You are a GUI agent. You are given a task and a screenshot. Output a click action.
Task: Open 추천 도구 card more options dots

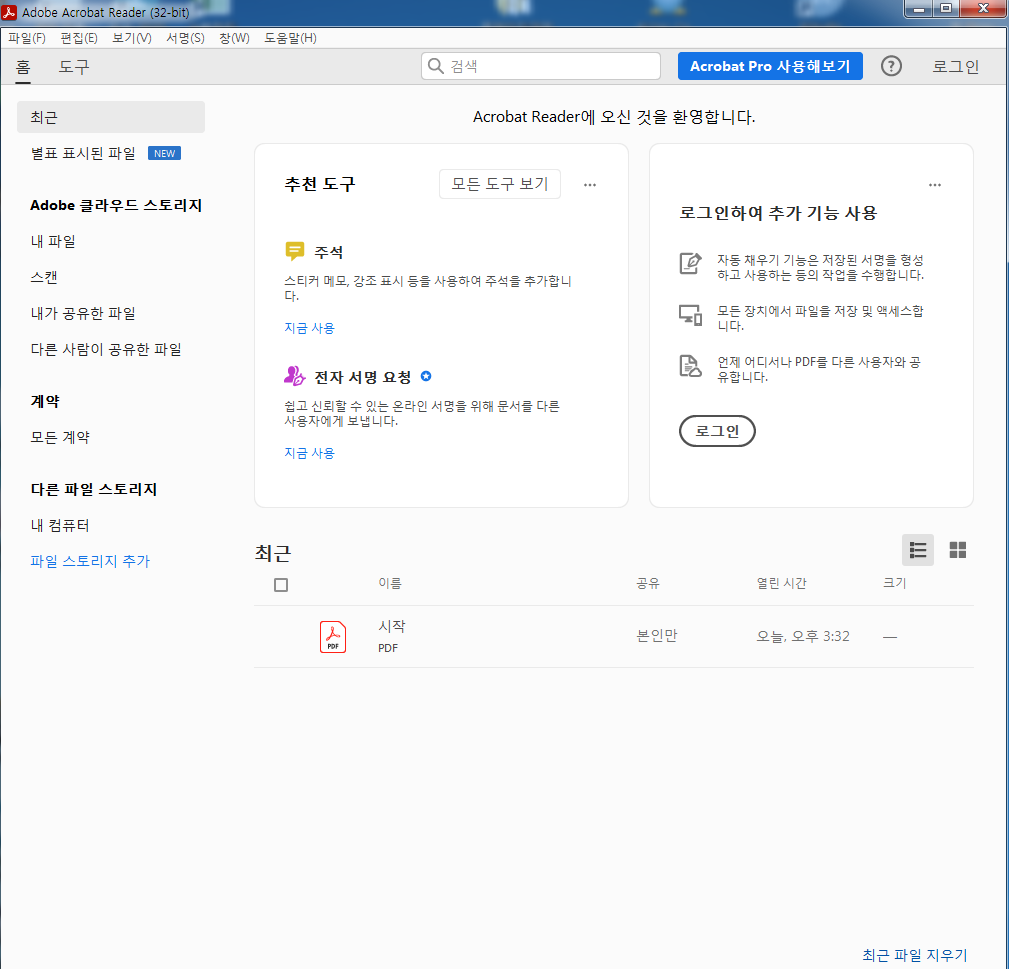click(x=589, y=185)
